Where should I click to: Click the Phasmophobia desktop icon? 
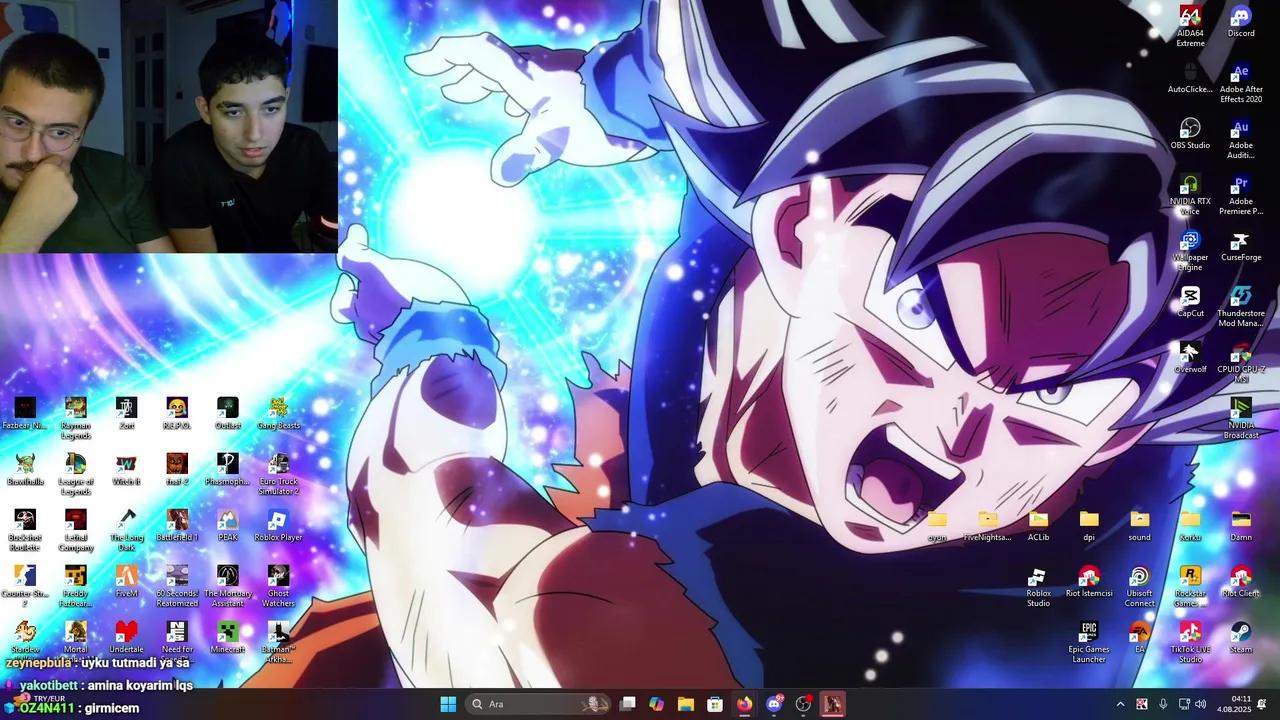point(227,470)
